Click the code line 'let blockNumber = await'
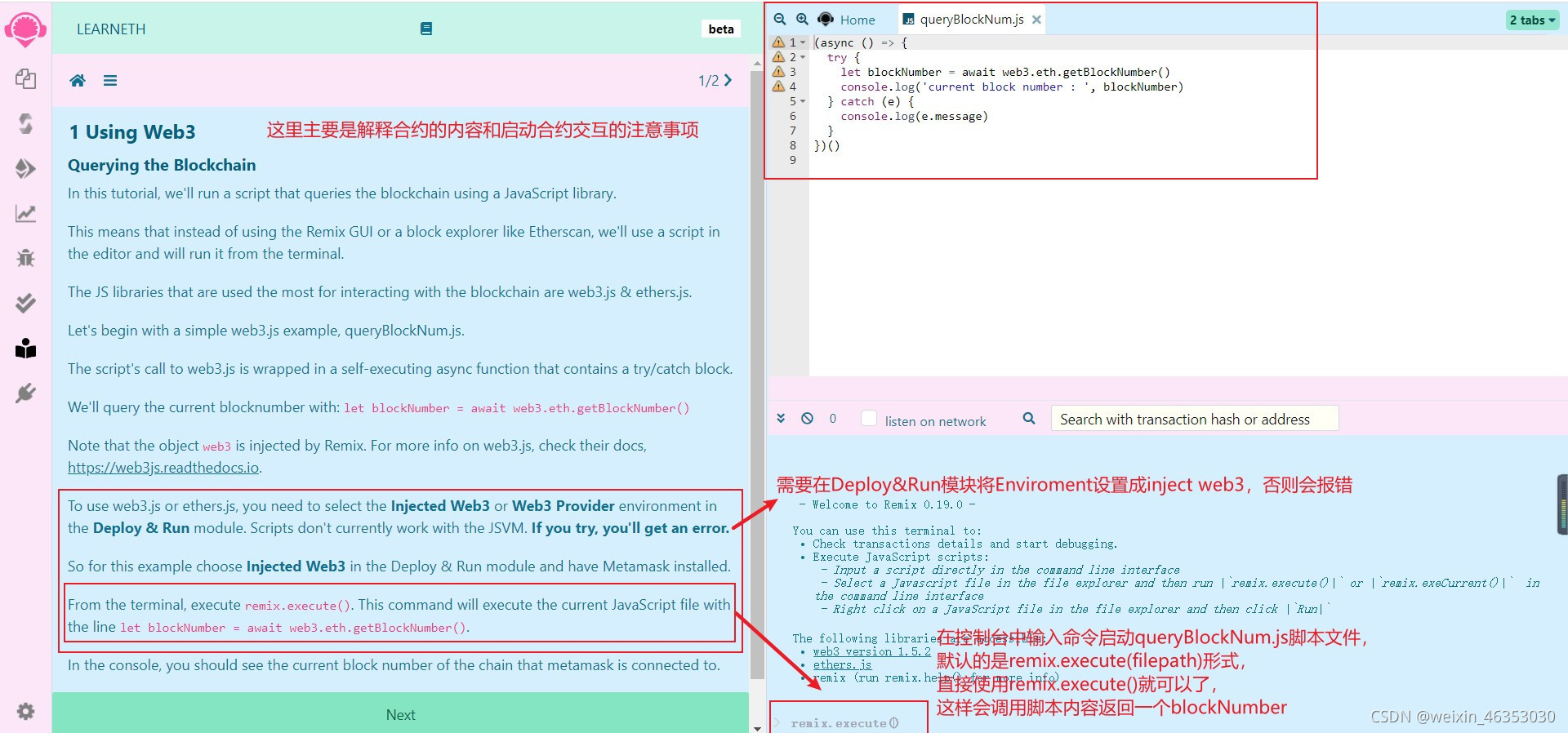1568x733 pixels. coord(1005,72)
